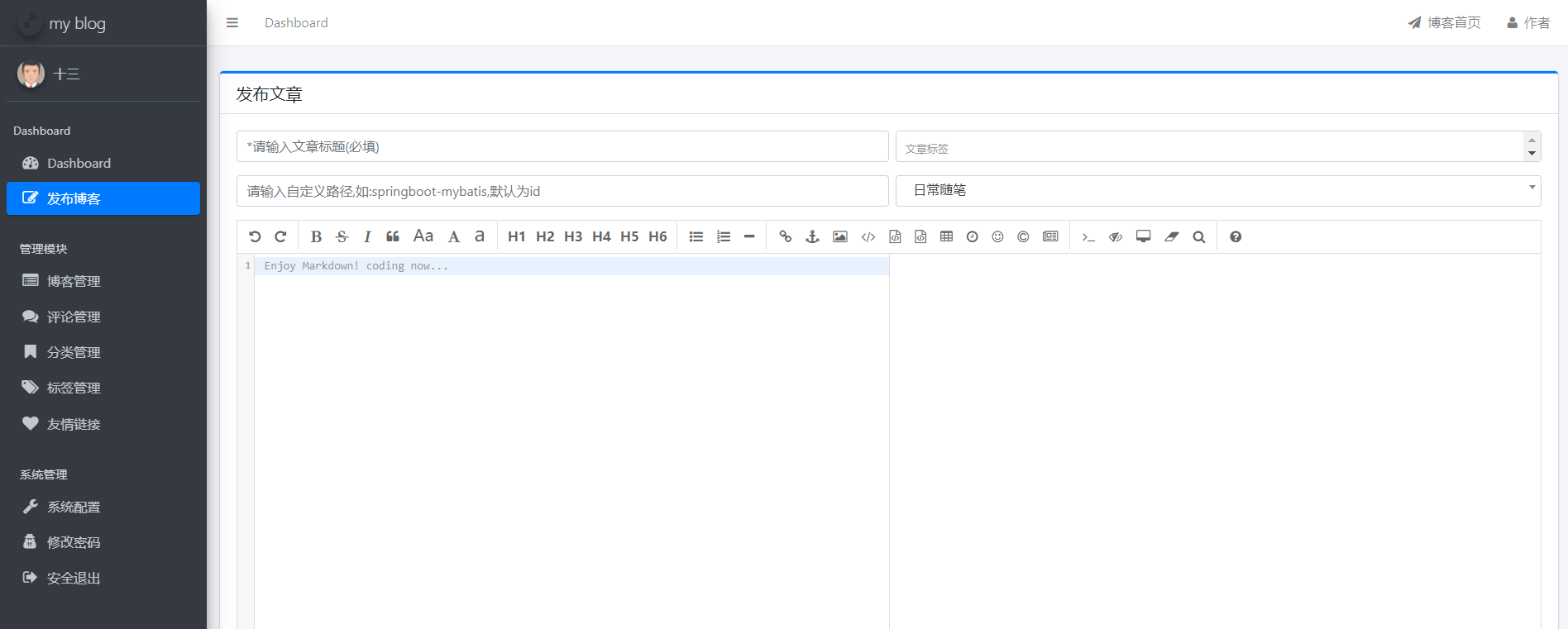Insert an unordered bullet list

pyautogui.click(x=696, y=236)
